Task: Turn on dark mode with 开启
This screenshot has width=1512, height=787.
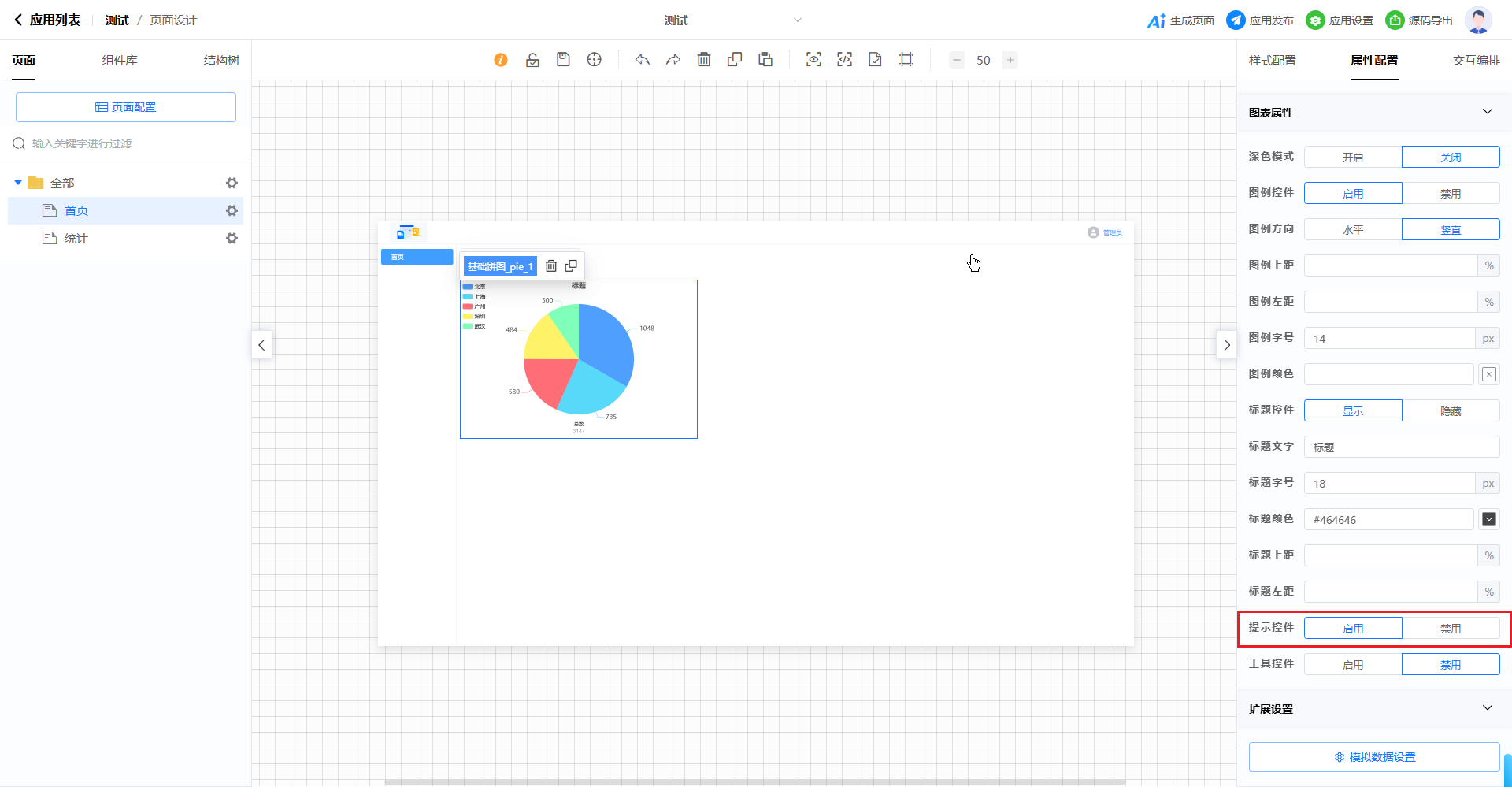Action: (1352, 158)
